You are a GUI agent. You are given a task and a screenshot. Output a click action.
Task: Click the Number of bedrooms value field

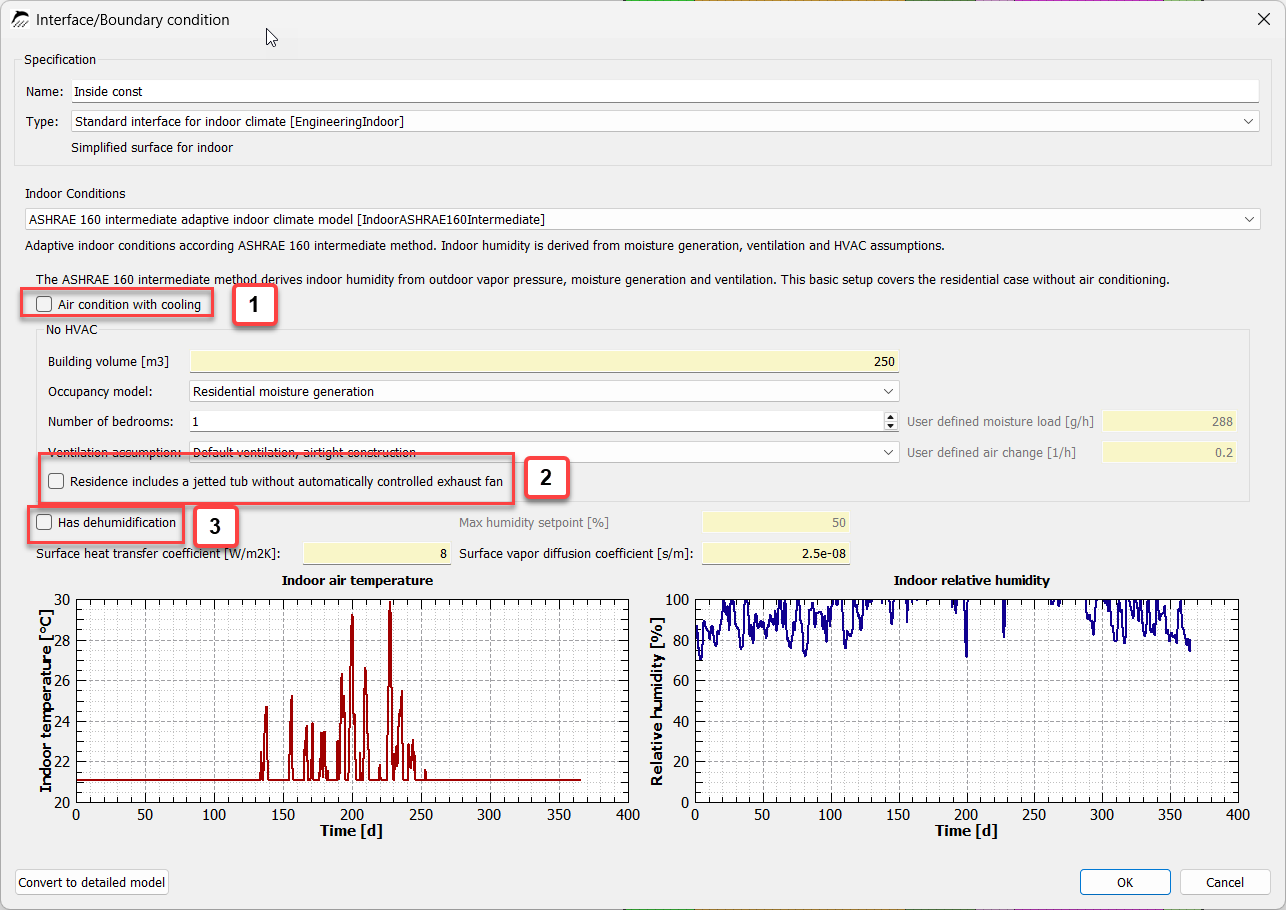point(536,422)
